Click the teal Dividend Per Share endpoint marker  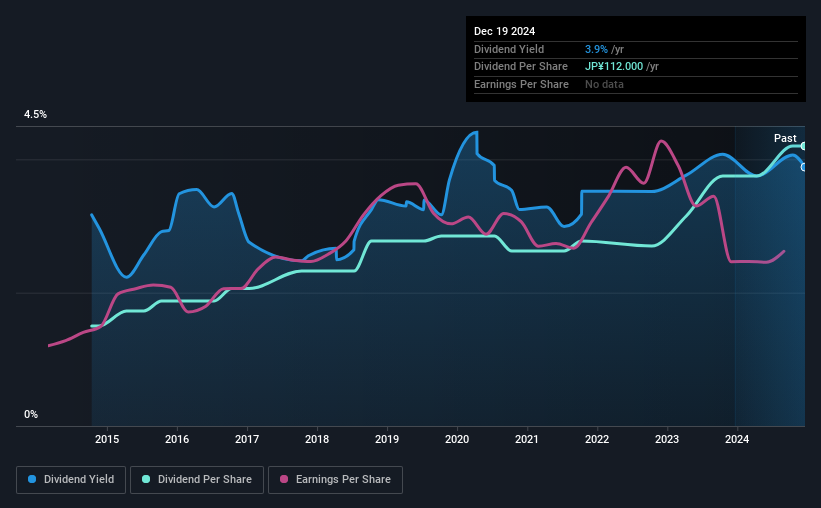[x=804, y=146]
